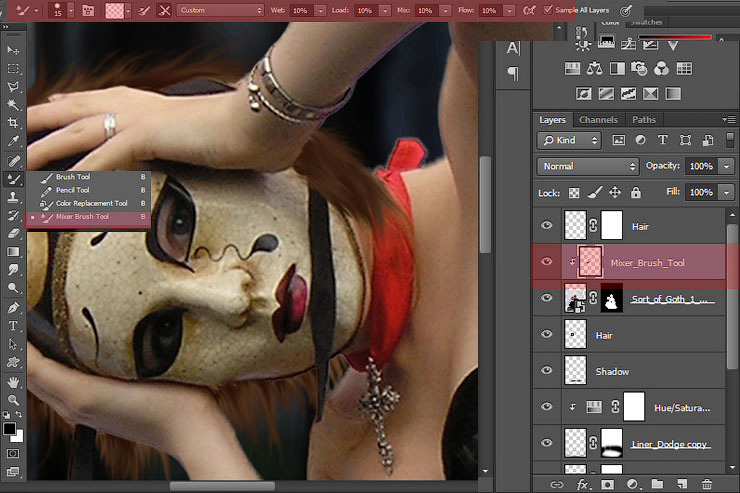Screen dimensions: 740x493
Task: Select the Crop tool in the toolbar
Action: tap(14, 123)
